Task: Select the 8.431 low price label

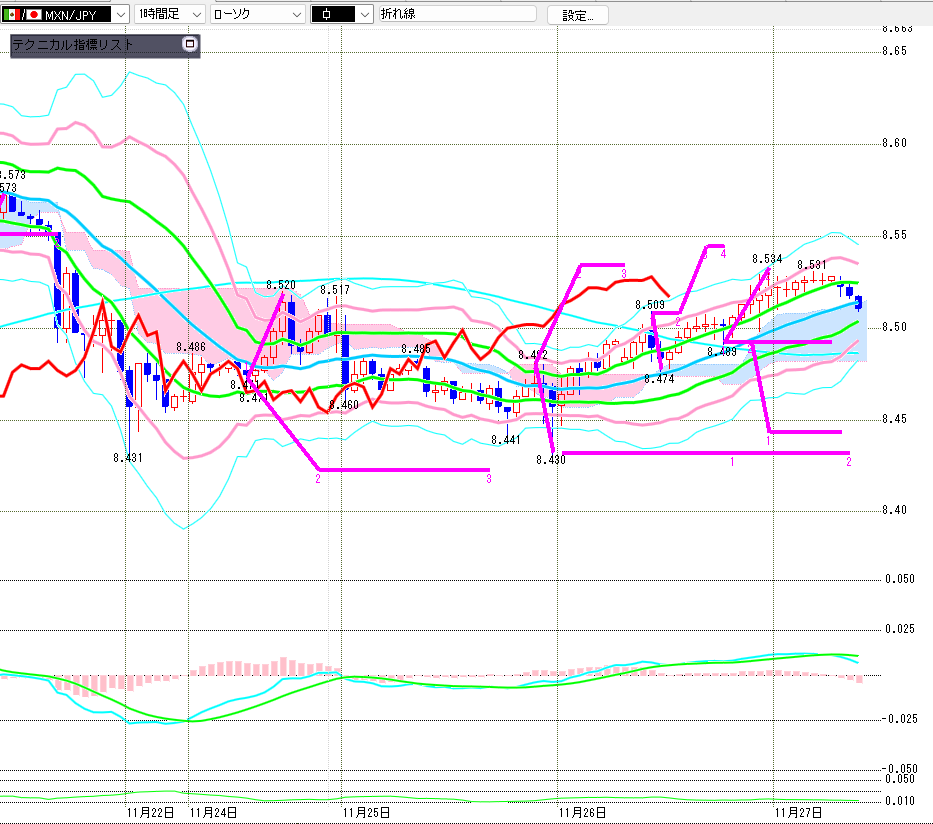Action: 127,457
